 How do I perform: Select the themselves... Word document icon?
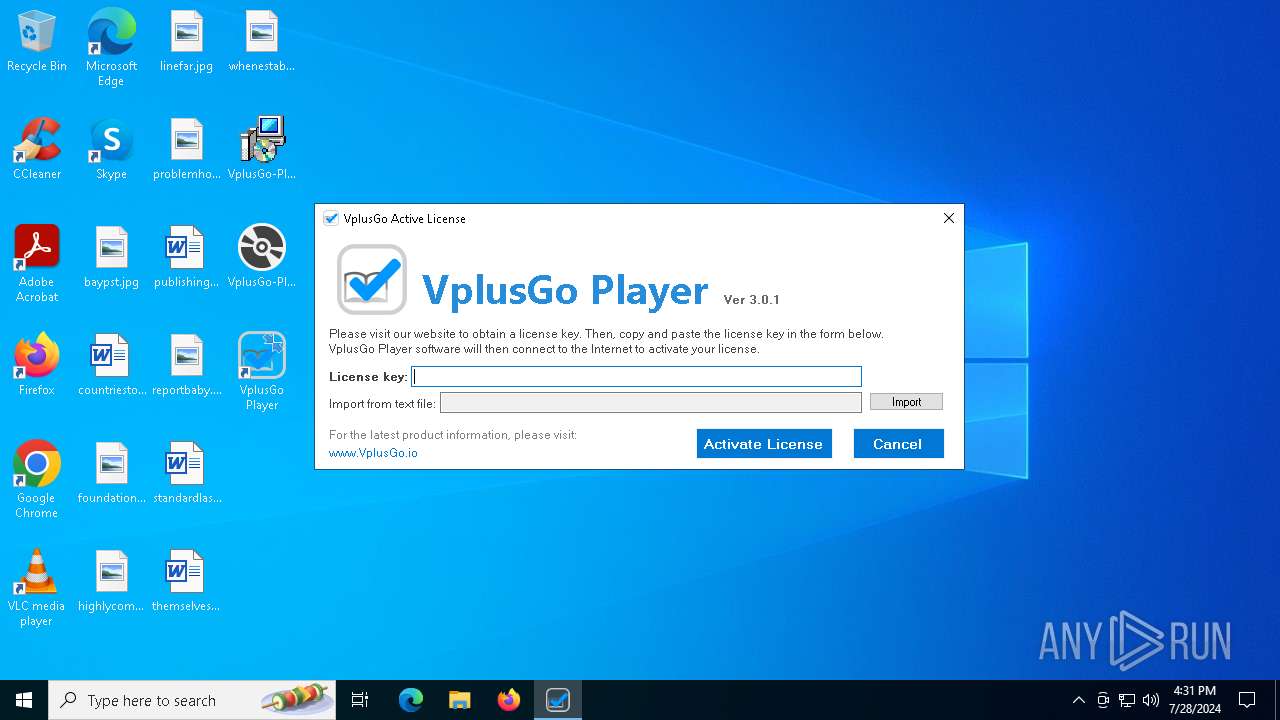(186, 582)
